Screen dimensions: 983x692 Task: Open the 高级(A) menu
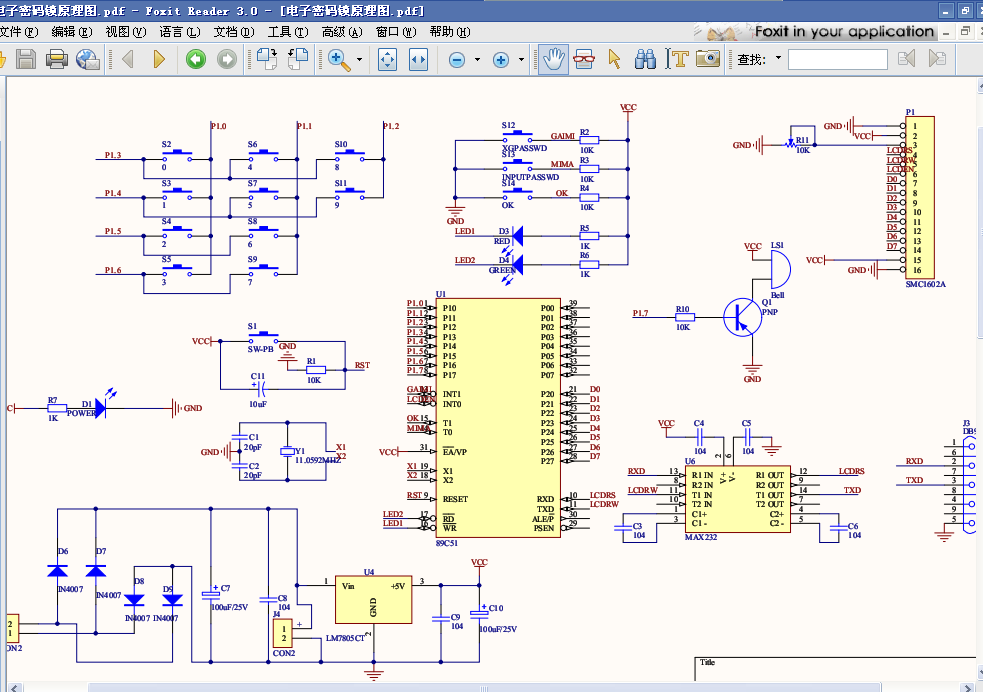(342, 31)
